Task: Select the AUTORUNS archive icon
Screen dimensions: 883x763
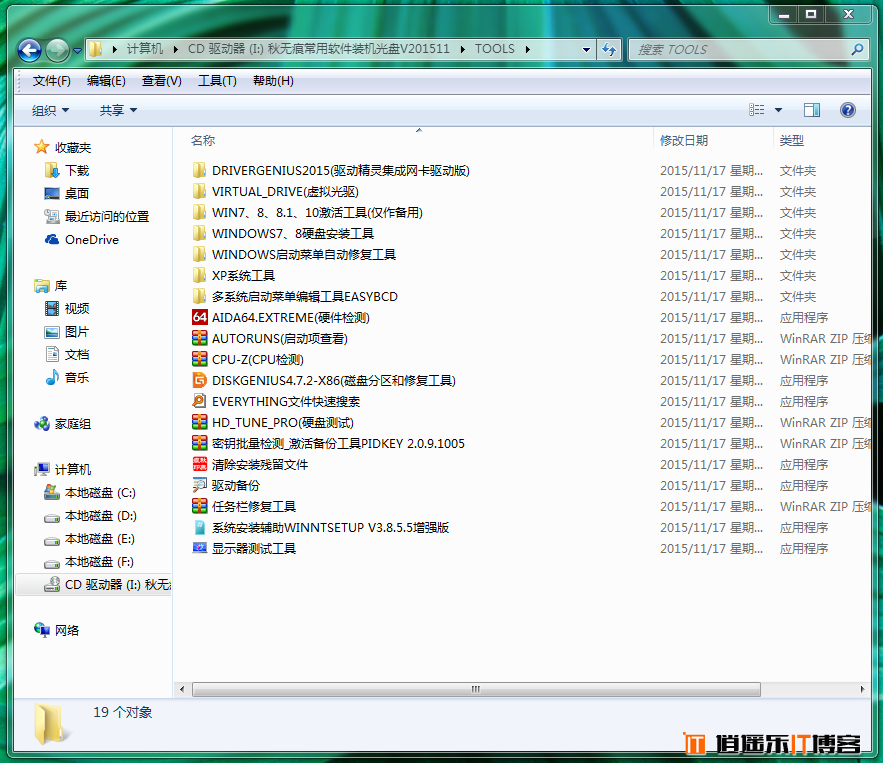Action: point(199,338)
